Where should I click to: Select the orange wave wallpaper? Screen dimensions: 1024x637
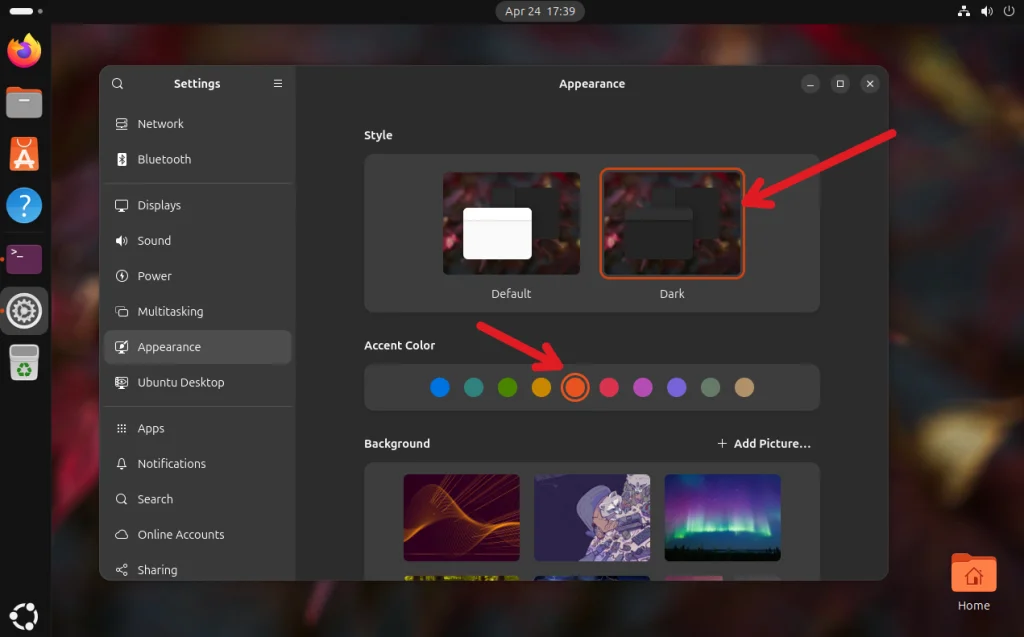pos(462,517)
